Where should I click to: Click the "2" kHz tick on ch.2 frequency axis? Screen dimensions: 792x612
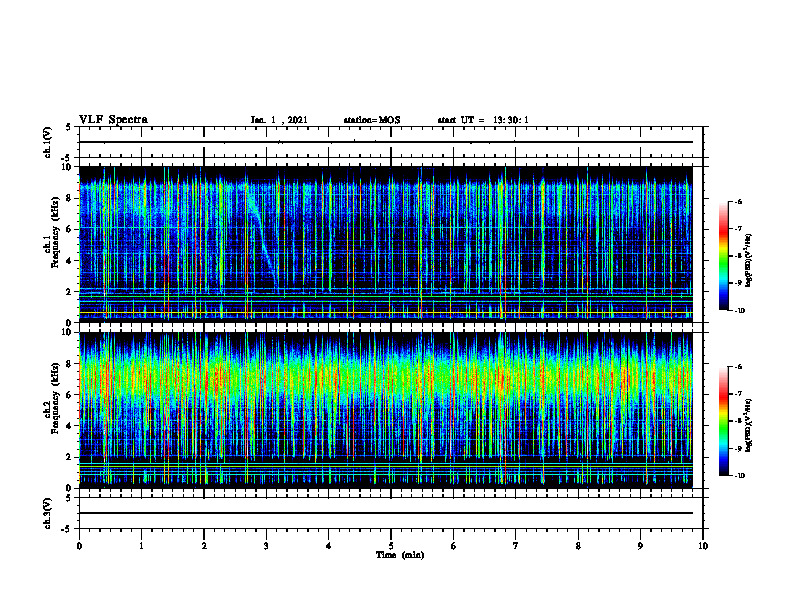click(70, 457)
